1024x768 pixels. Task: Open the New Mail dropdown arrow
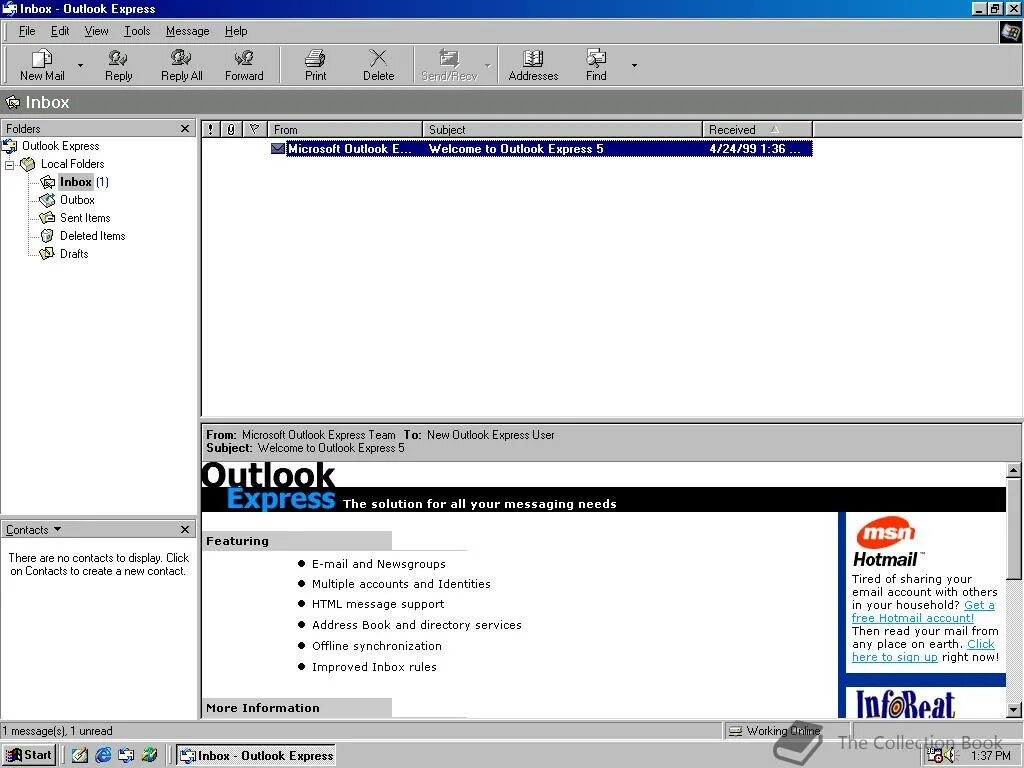(80, 65)
